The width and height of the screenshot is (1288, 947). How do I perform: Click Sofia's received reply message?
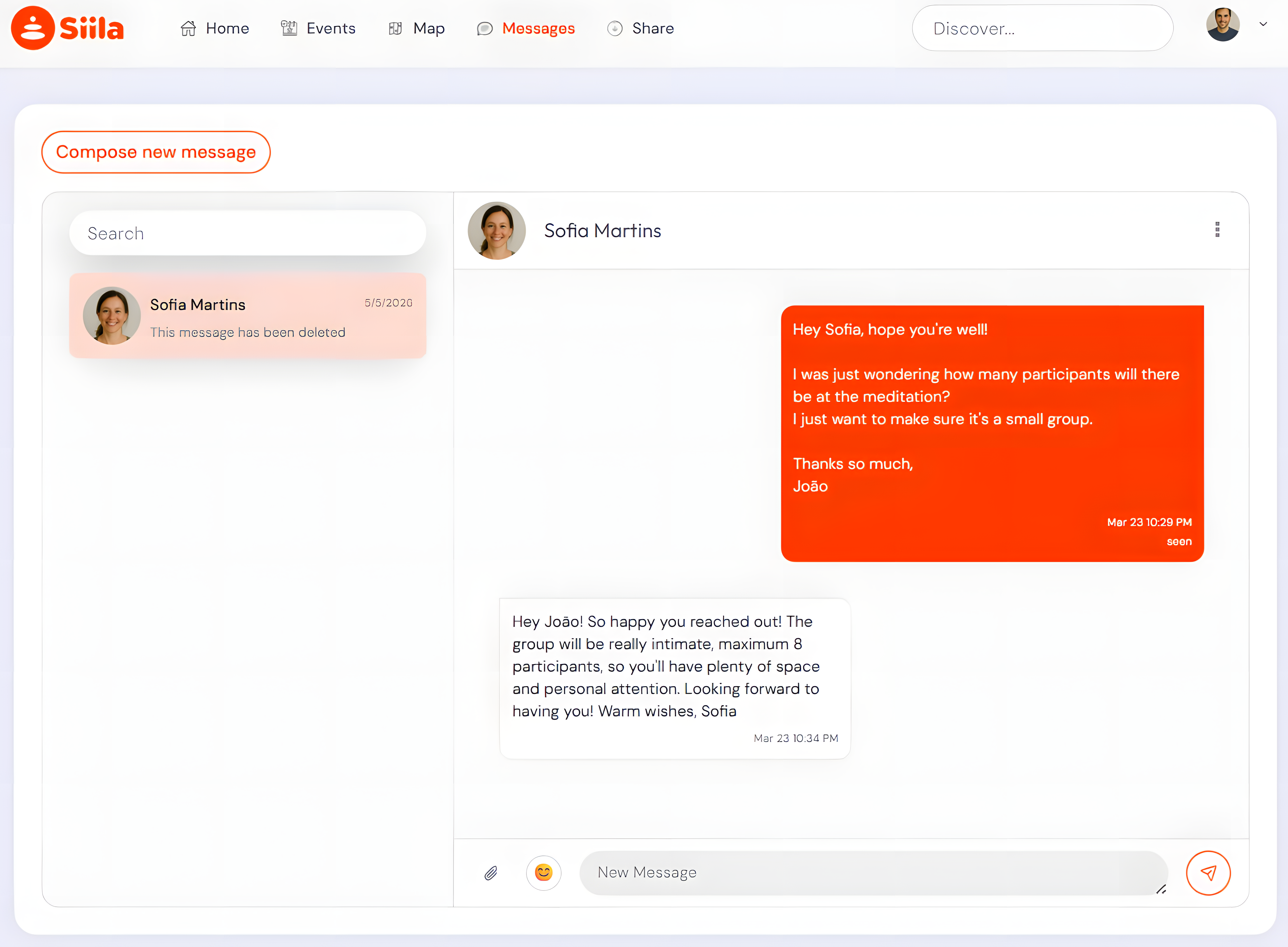click(x=675, y=679)
